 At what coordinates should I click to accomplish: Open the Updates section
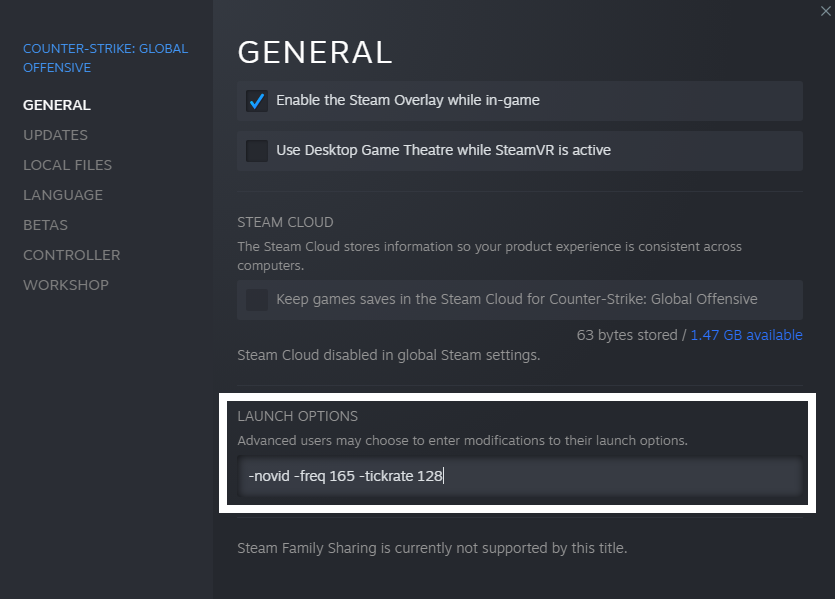55,135
